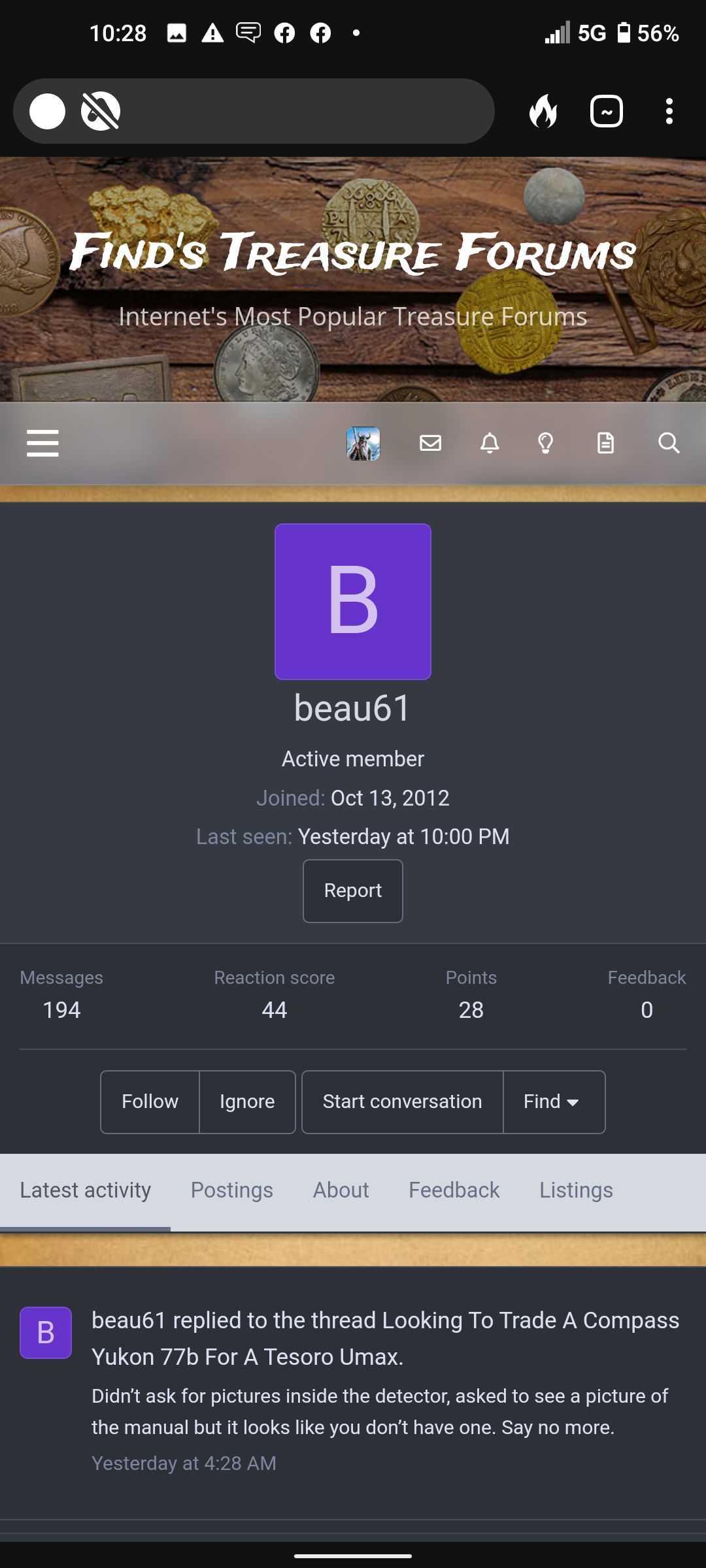This screenshot has height=1568, width=706.
Task: Tap the status bar clock 10:28
Action: [118, 33]
